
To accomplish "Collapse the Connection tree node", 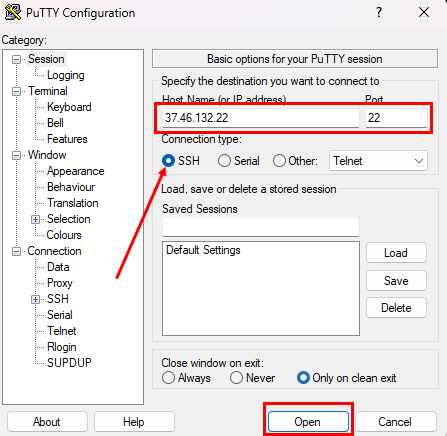I will click(16, 251).
